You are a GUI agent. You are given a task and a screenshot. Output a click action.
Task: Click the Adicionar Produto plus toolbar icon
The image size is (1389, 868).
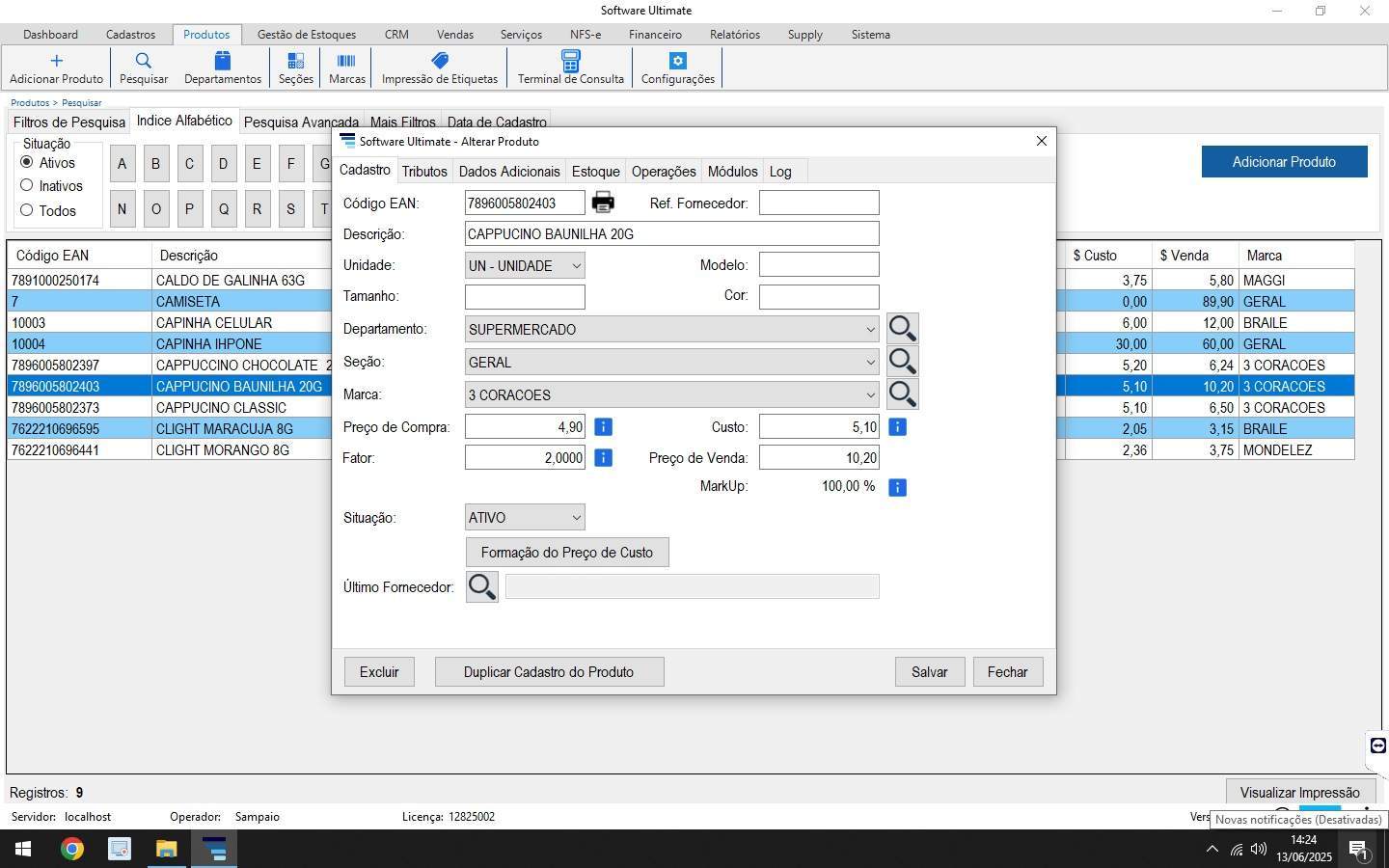tap(56, 61)
